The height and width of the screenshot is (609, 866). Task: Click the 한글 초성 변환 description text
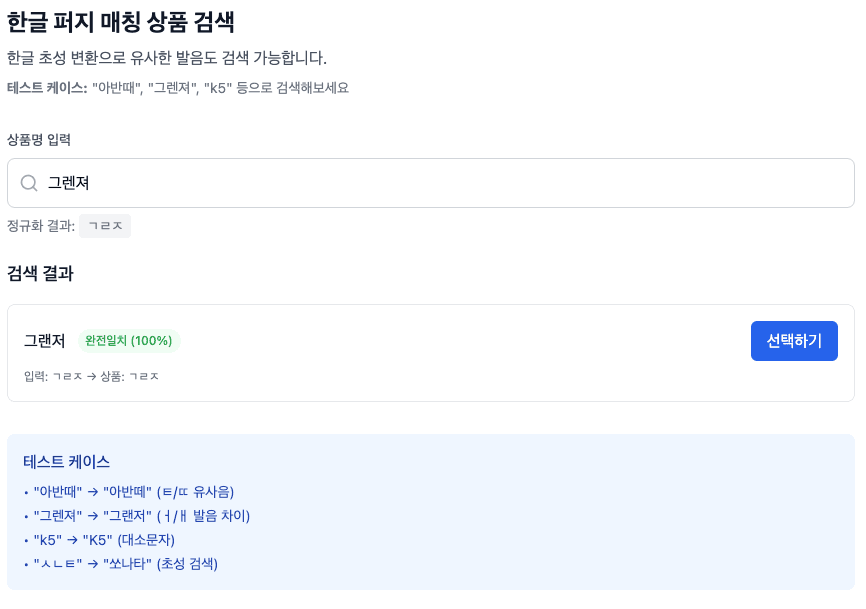click(x=167, y=58)
